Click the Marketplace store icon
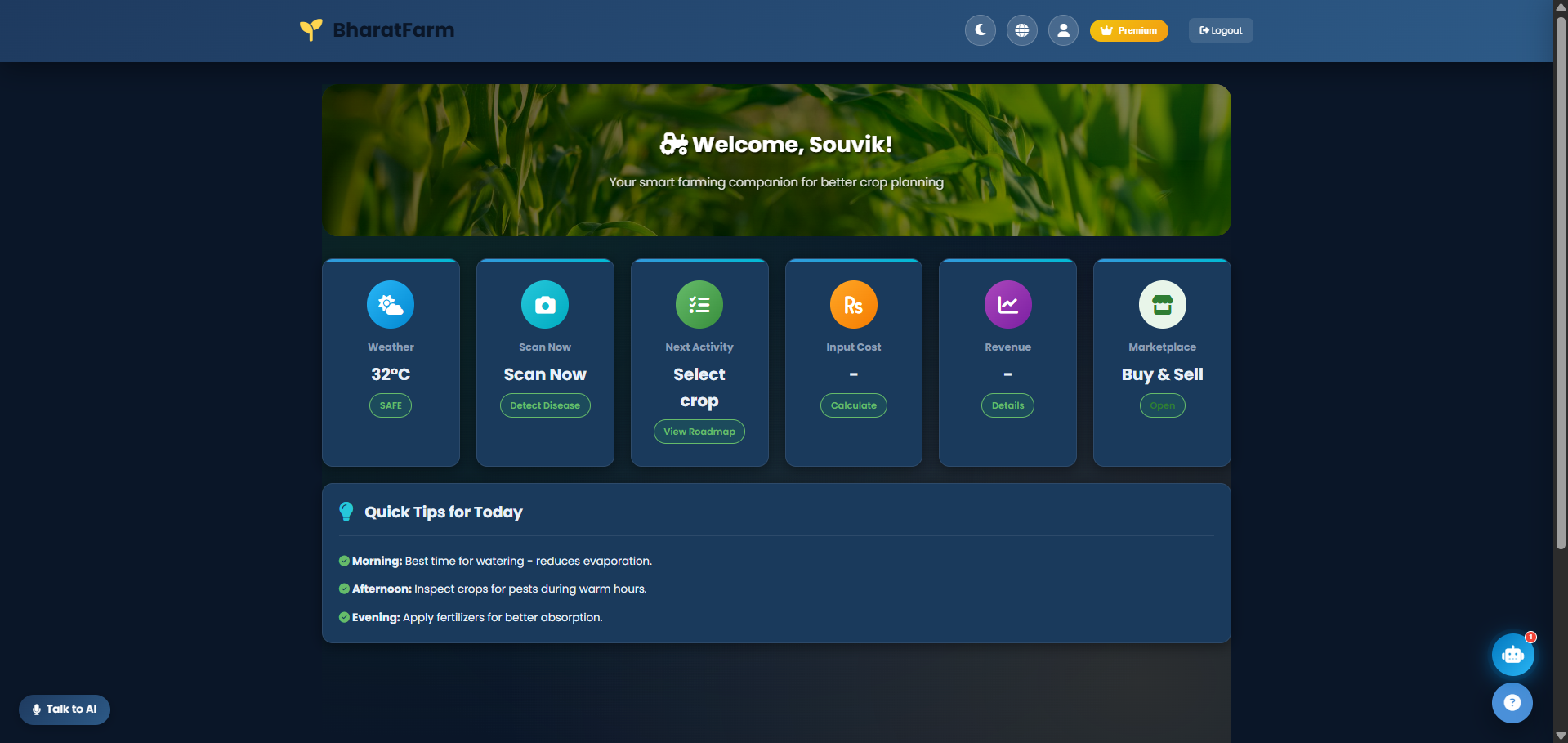This screenshot has height=743, width=1568. 1162,305
